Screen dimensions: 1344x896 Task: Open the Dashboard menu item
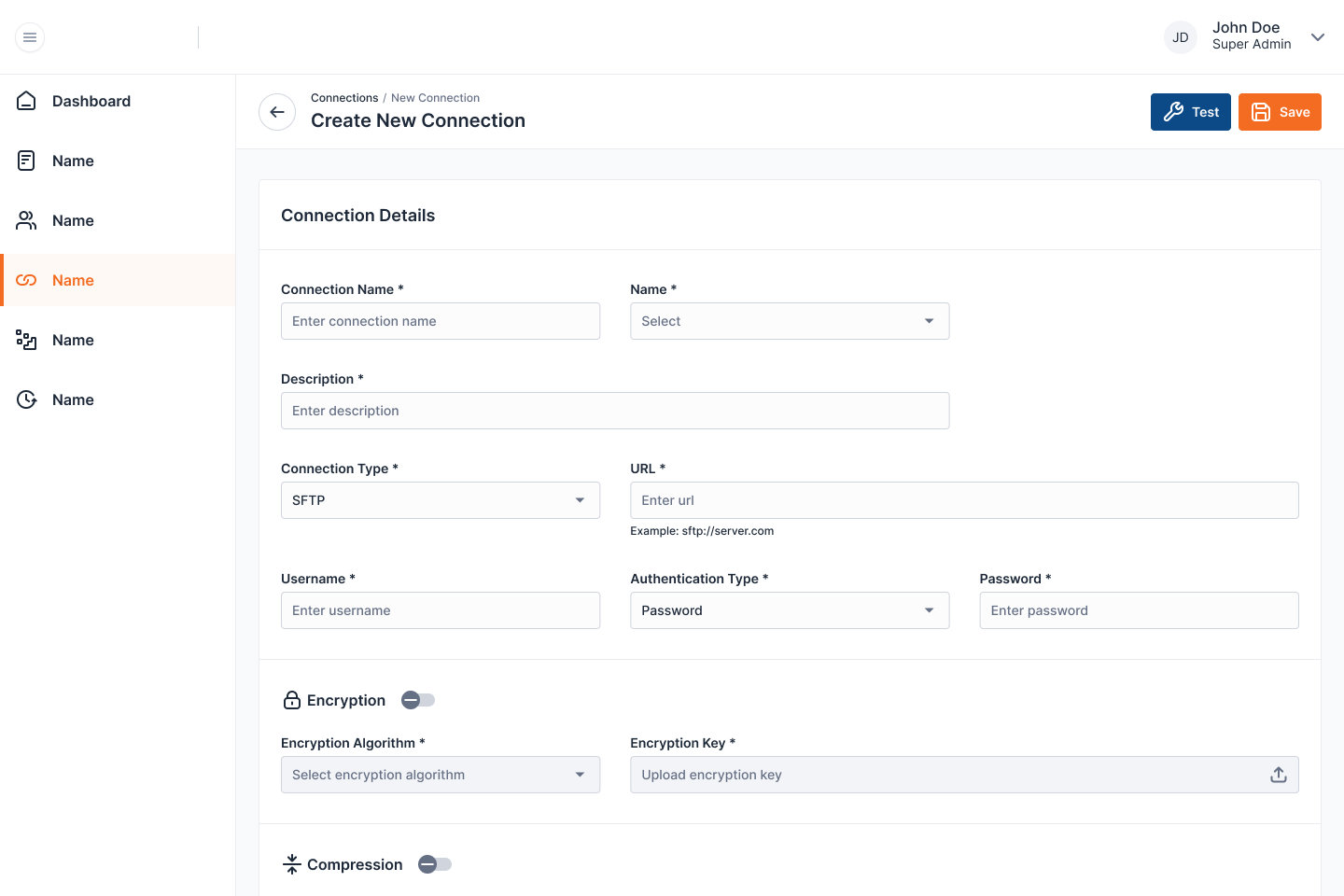pyautogui.click(x=118, y=101)
